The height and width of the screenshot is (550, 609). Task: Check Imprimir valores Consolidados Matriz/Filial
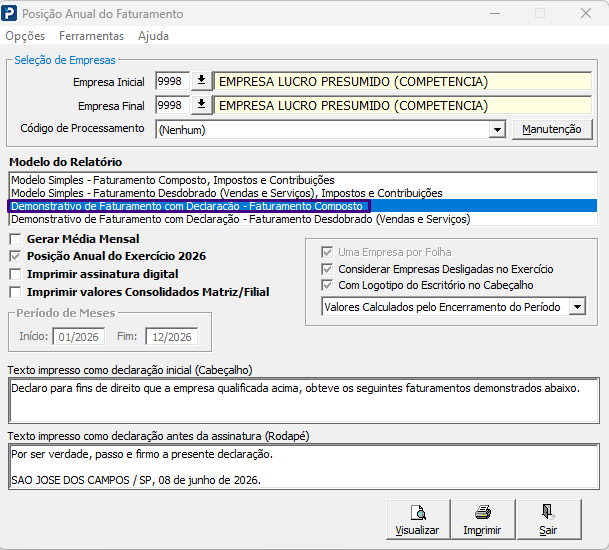tap(16, 292)
